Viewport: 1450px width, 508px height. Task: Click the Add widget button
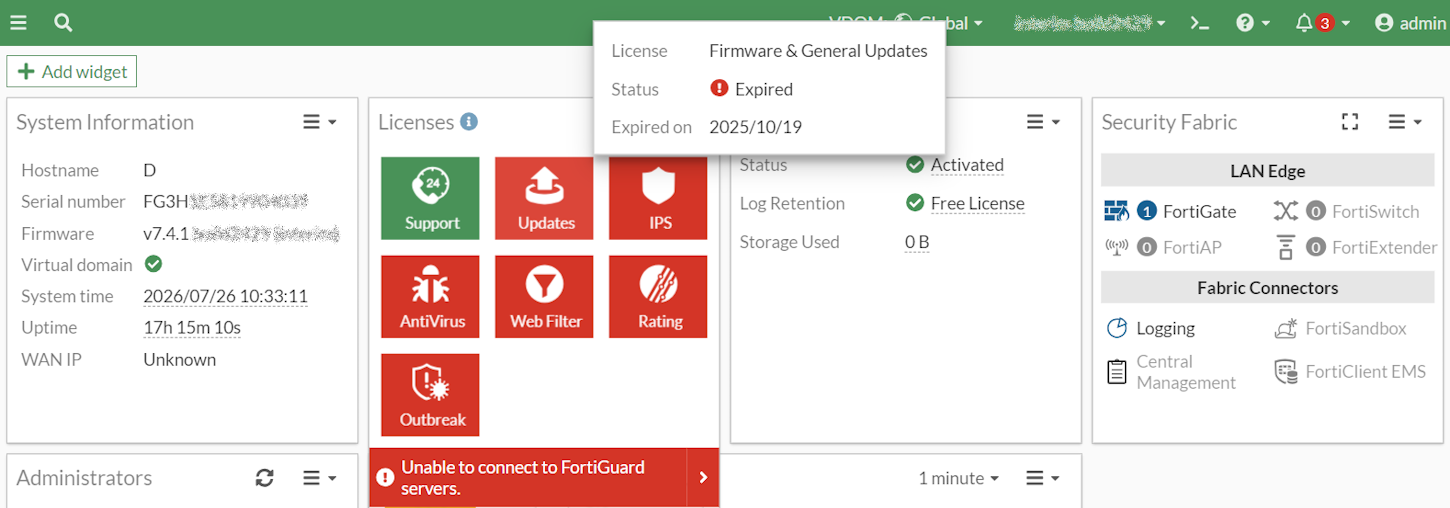click(x=72, y=72)
